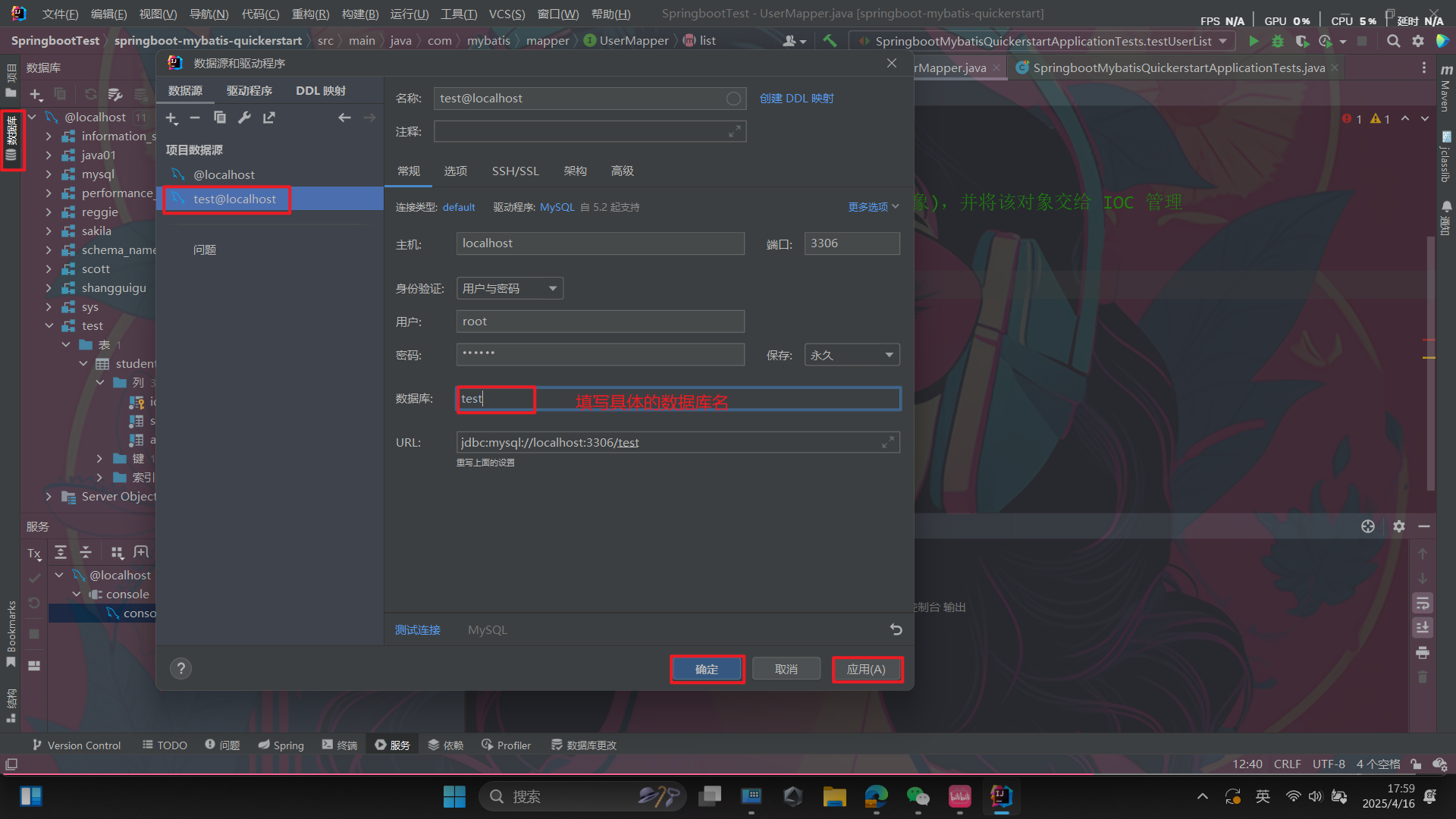Click the run test green arrow
The image size is (1456, 819).
pyautogui.click(x=1254, y=41)
